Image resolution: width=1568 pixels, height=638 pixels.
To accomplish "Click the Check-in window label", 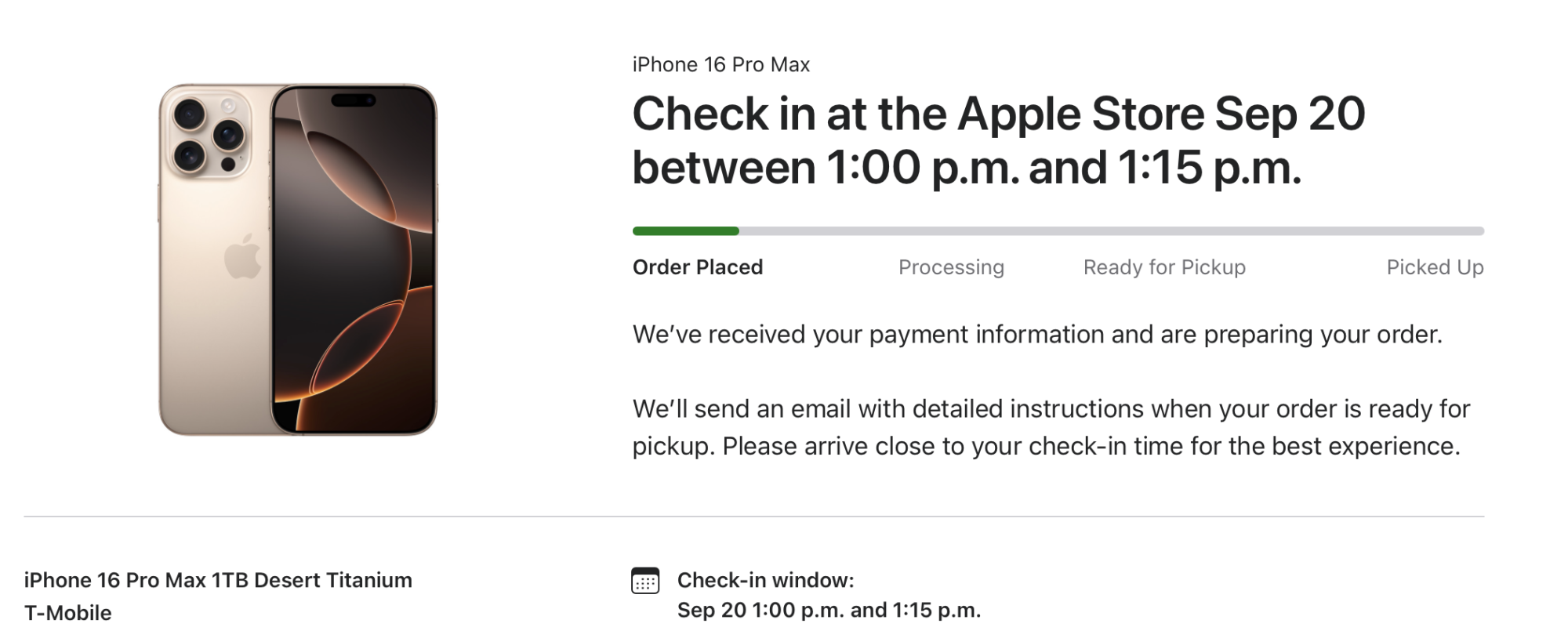I will (x=765, y=580).
